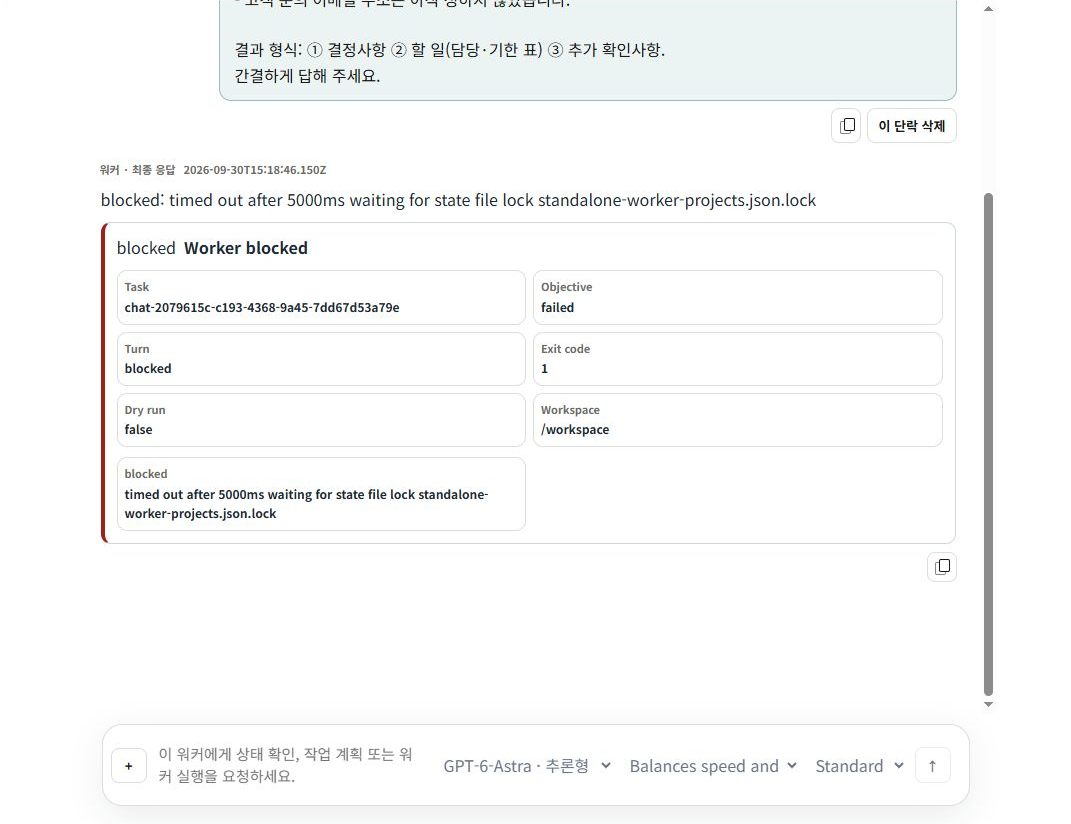
Task: Click the Turn 'blocked' value
Action: click(148, 368)
